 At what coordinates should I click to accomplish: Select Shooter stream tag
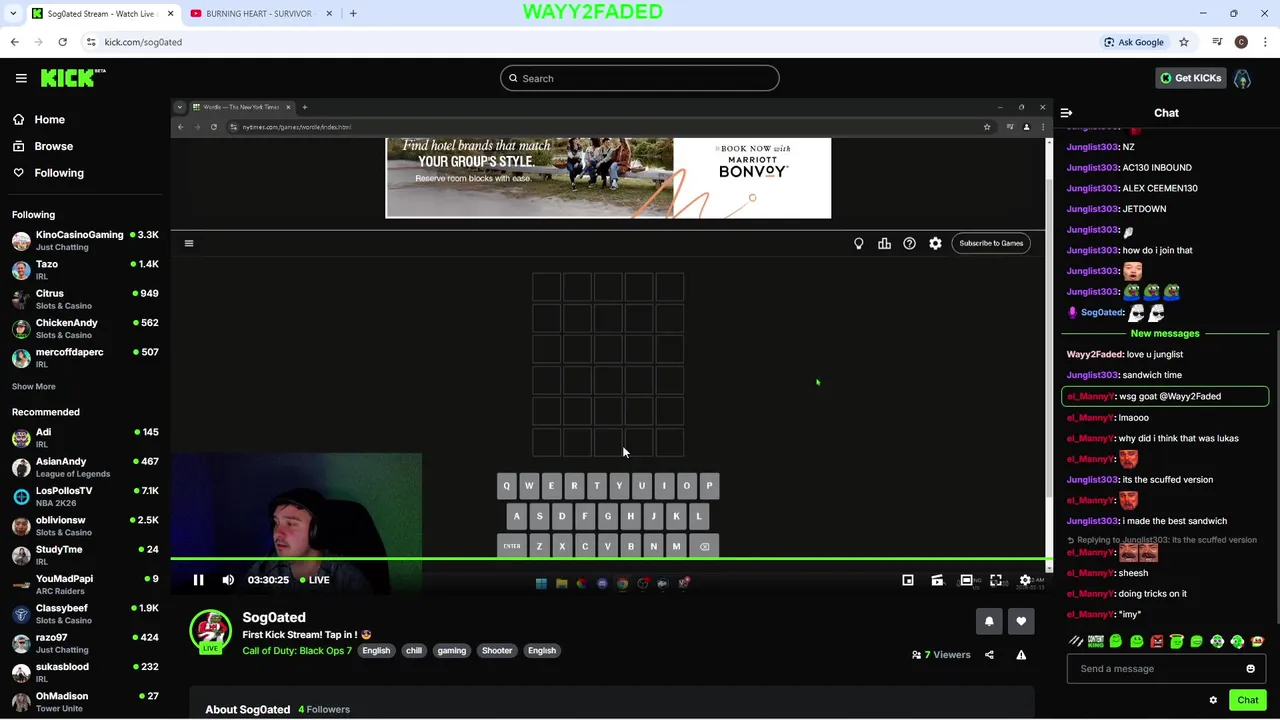coord(497,651)
